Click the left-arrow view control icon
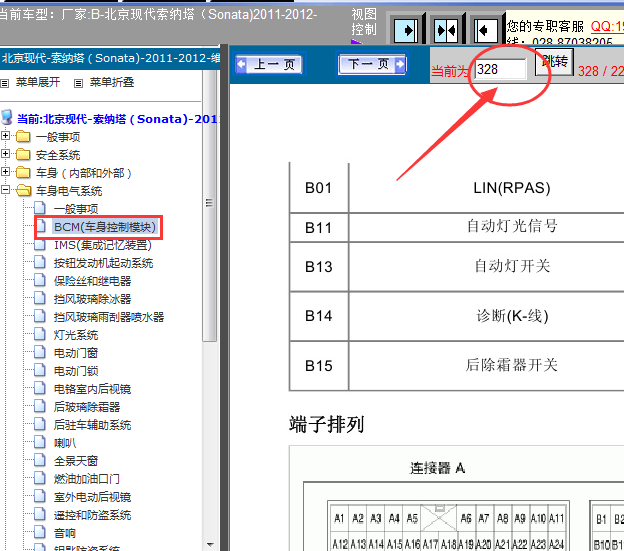 coord(486,30)
